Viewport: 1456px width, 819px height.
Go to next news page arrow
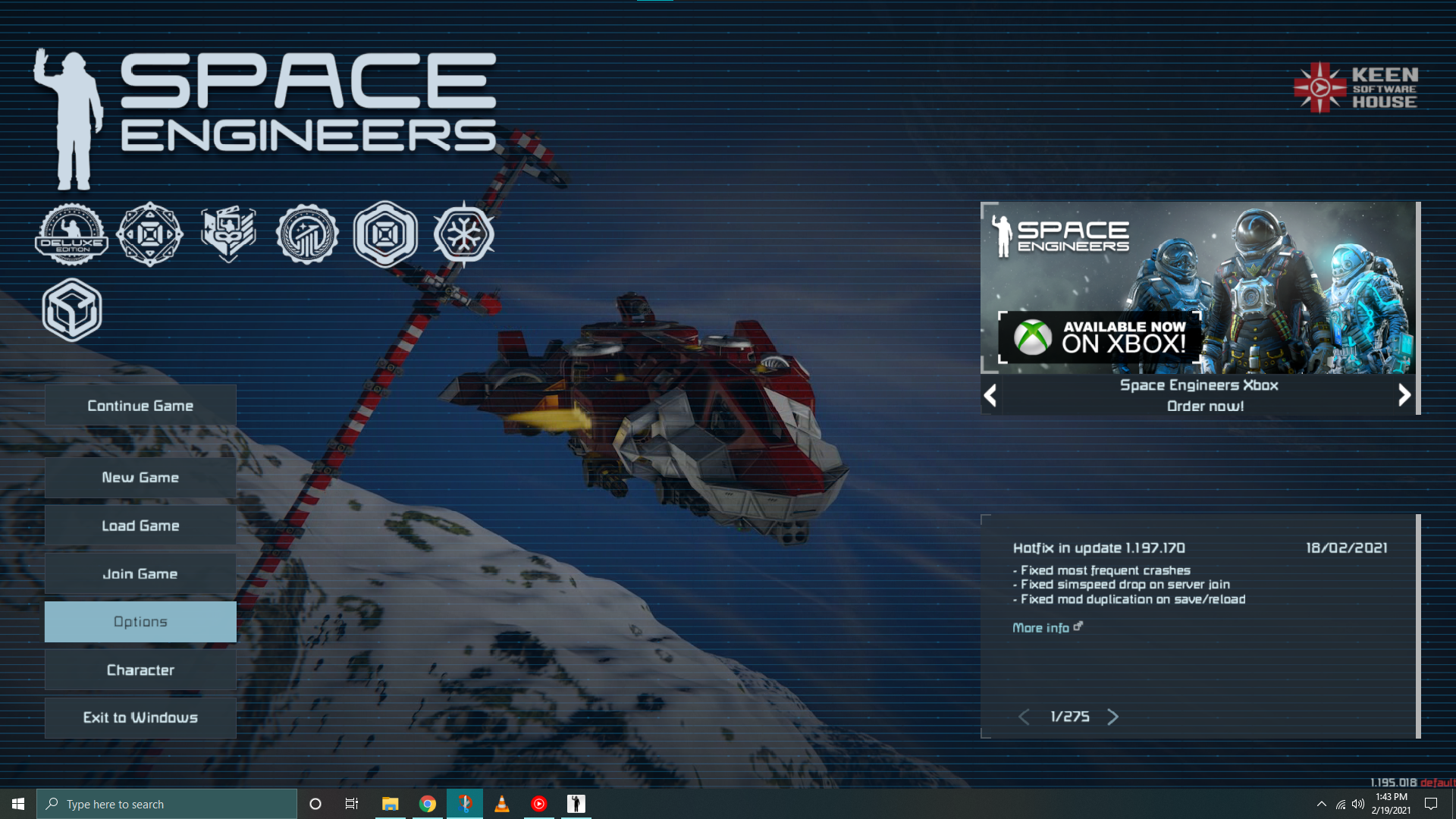click(1112, 717)
